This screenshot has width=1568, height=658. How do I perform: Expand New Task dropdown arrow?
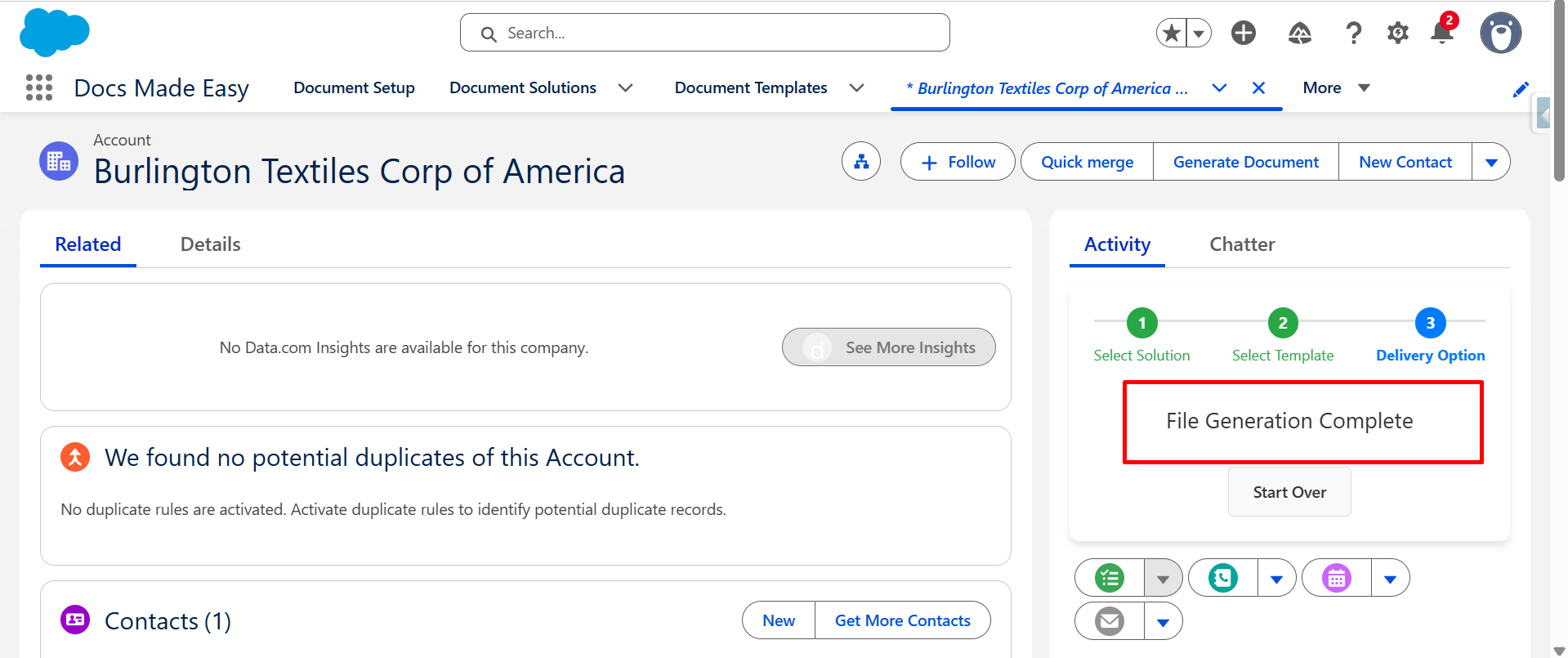[1164, 578]
